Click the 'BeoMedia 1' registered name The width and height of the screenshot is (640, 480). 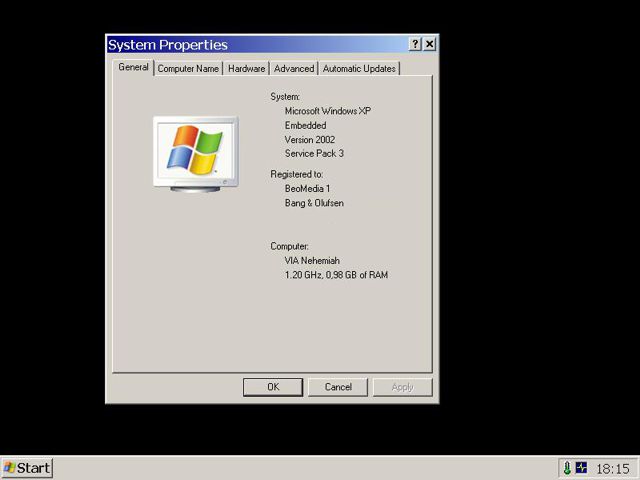[x=307, y=189]
